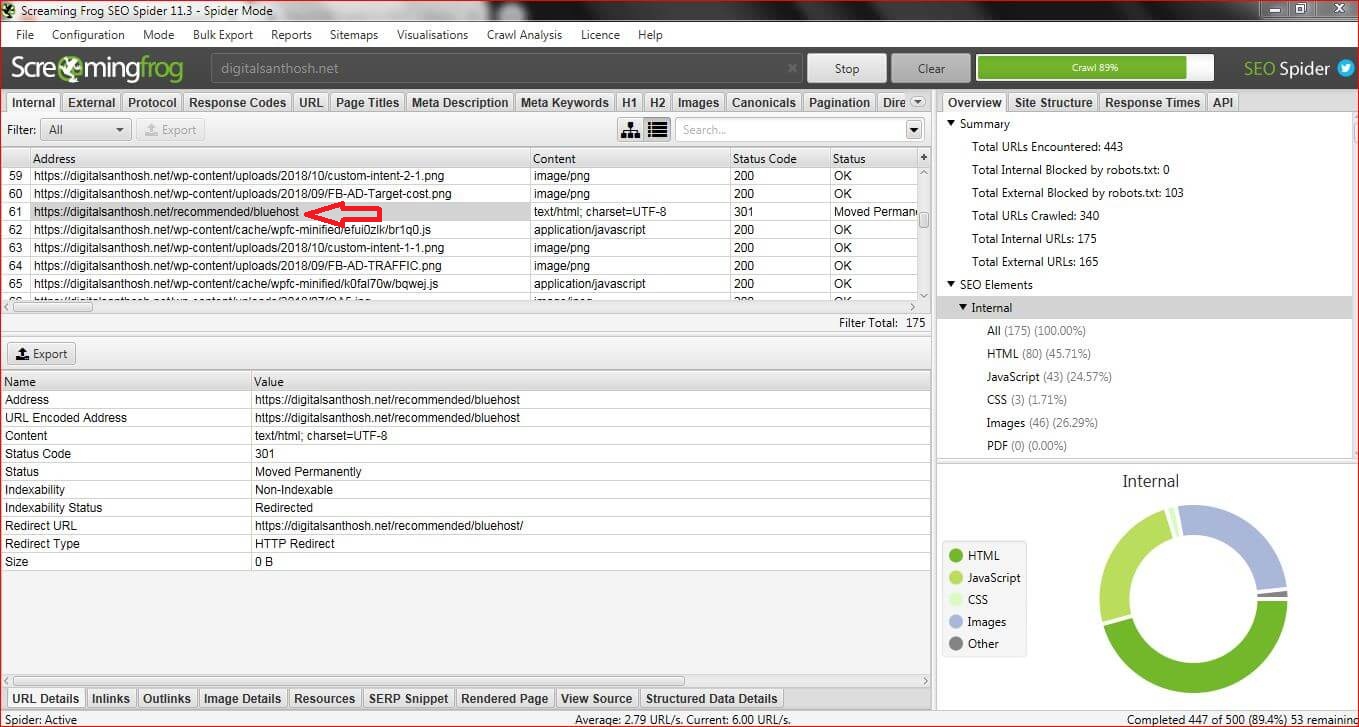Viewport: 1359px width, 727px height.
Task: Open the Structured Data Details tab
Action: point(712,698)
